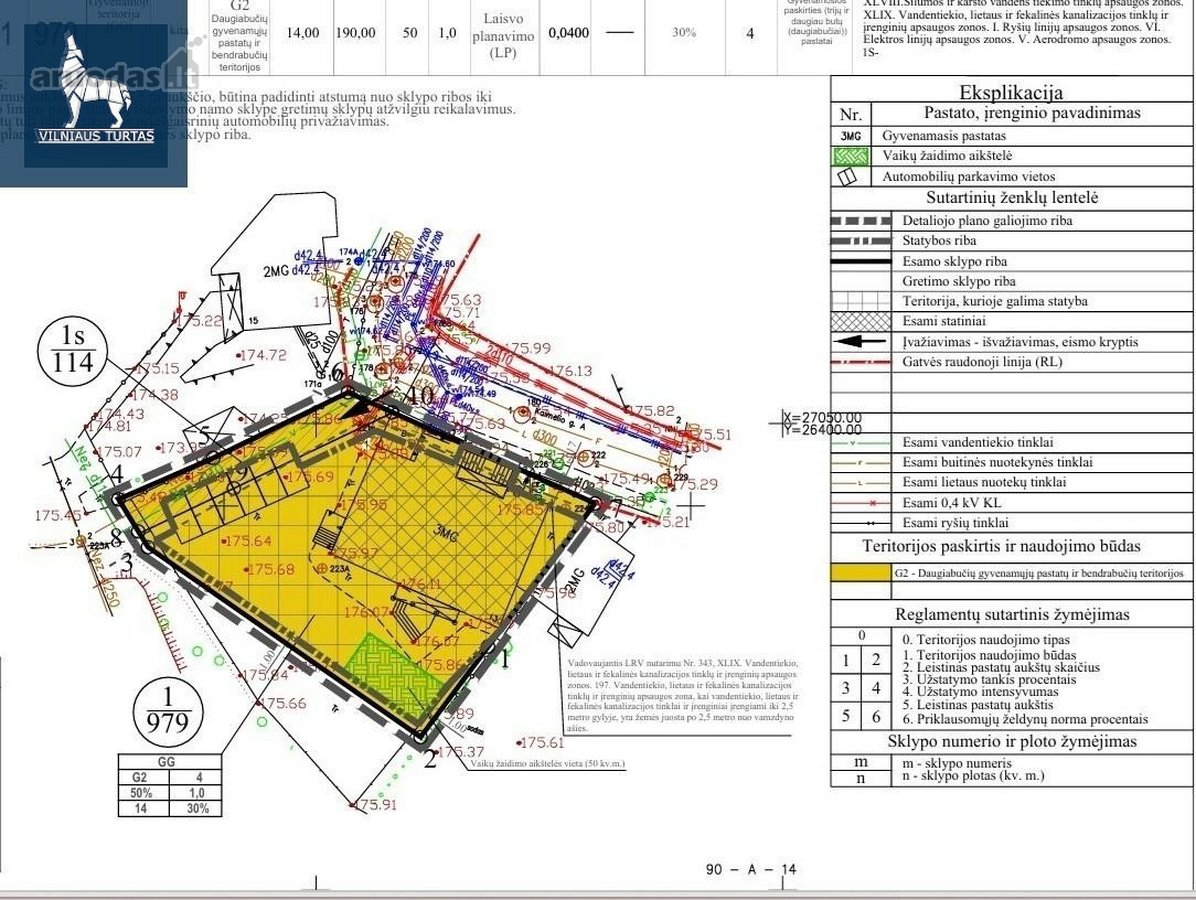Viewport: 1196px width, 900px height.
Task: Click the 'n' cell in plot marking key
Action: click(x=861, y=778)
